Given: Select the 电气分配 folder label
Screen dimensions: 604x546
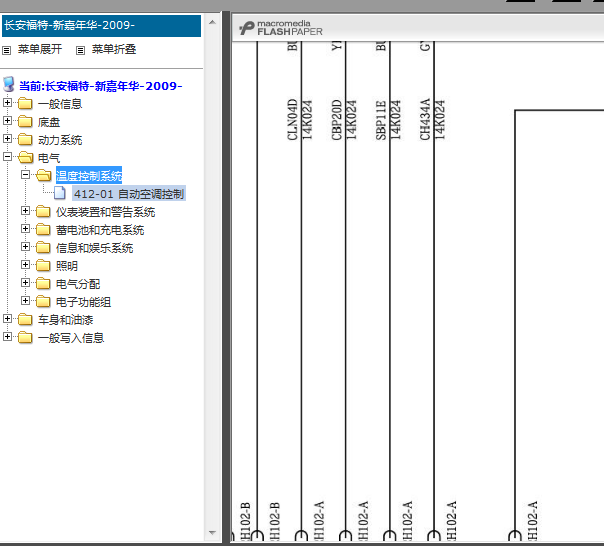Looking at the screenshot, I should tap(78, 284).
